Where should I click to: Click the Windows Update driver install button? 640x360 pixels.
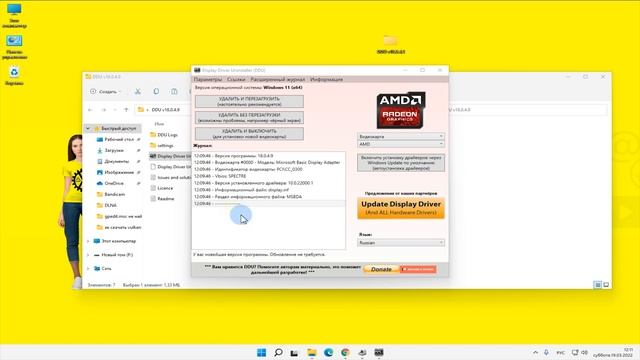coord(401,163)
